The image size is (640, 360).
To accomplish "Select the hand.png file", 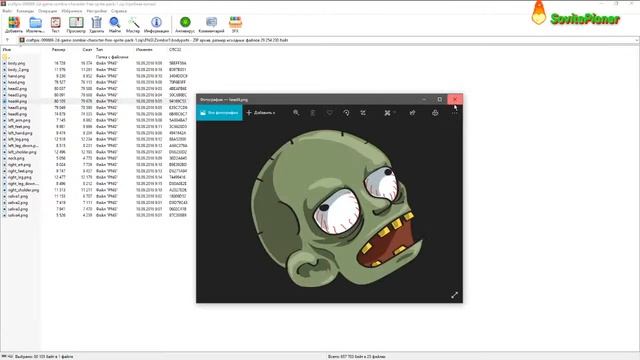I will [16, 76].
